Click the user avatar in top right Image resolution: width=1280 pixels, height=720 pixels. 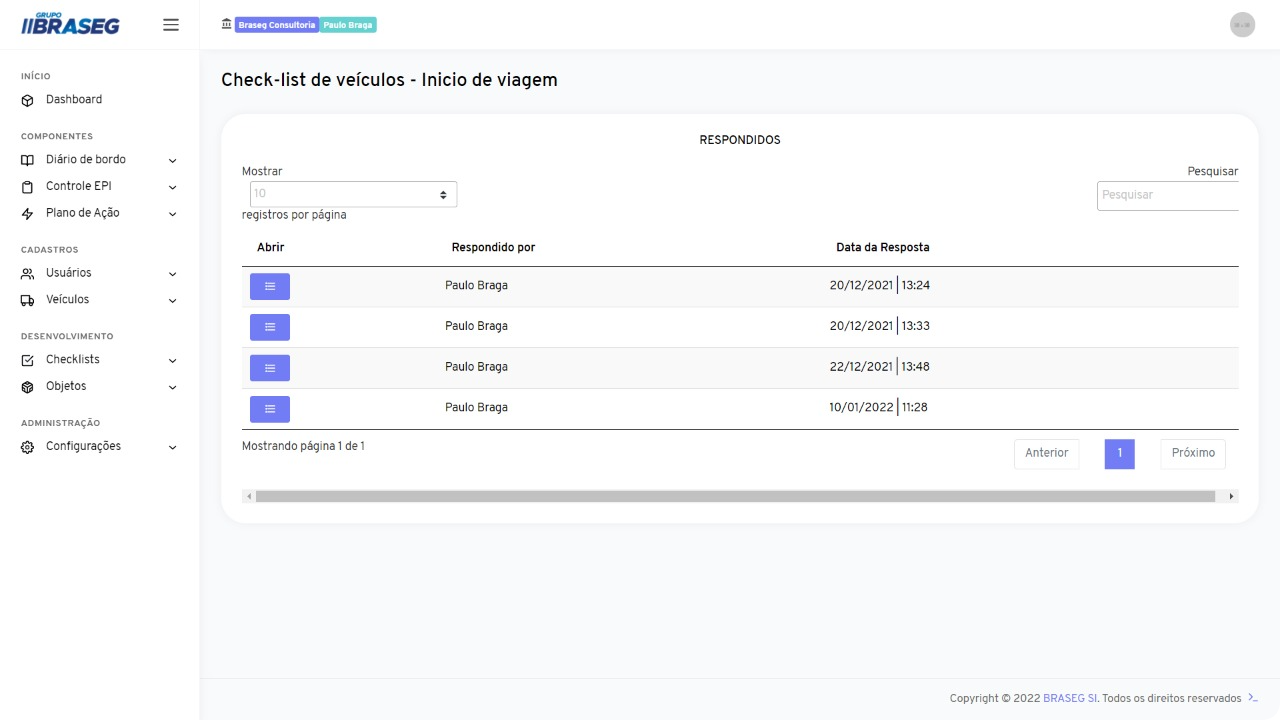(1242, 25)
